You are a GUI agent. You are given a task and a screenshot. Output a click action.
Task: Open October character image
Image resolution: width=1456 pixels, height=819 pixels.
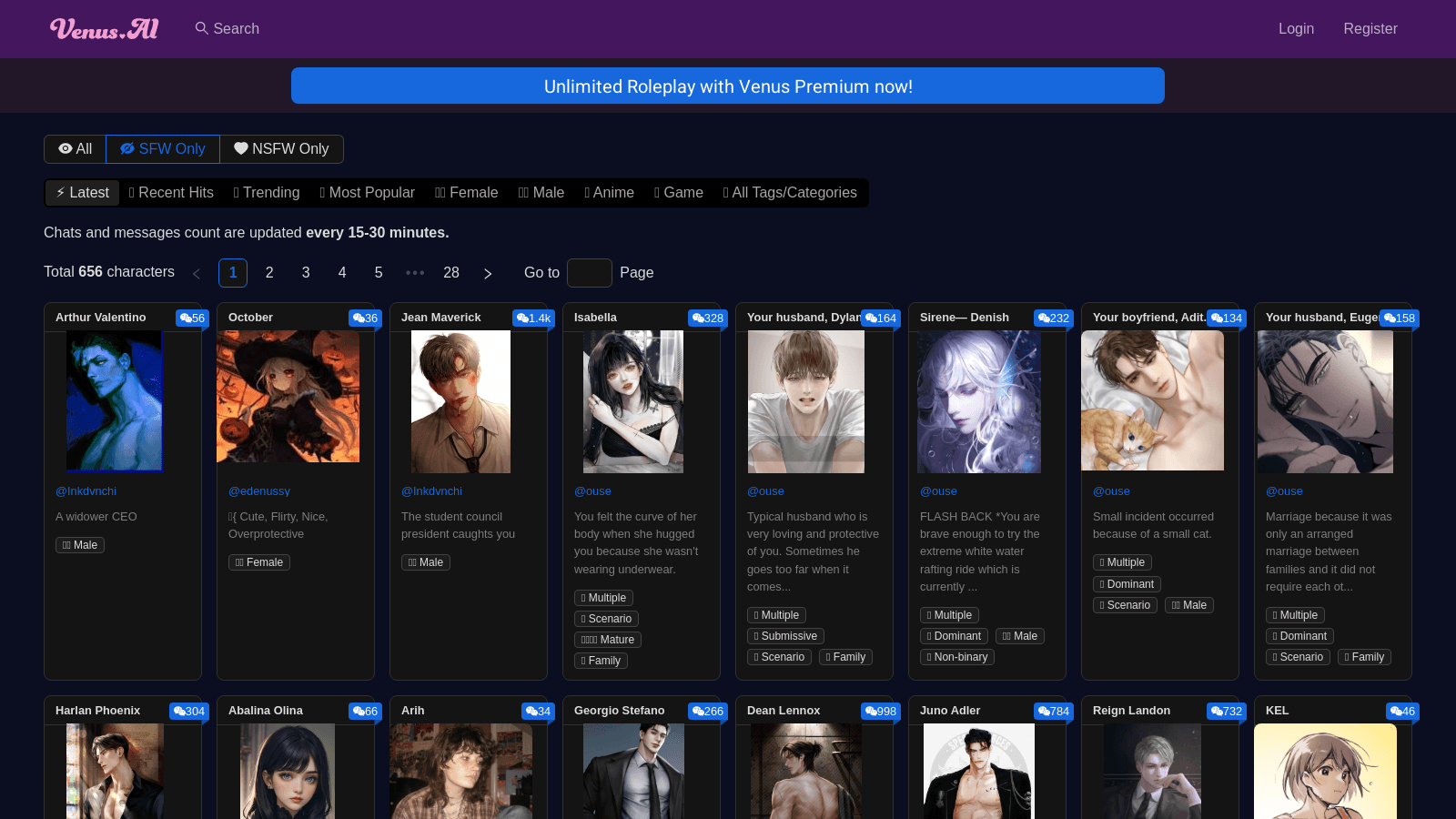coord(288,397)
